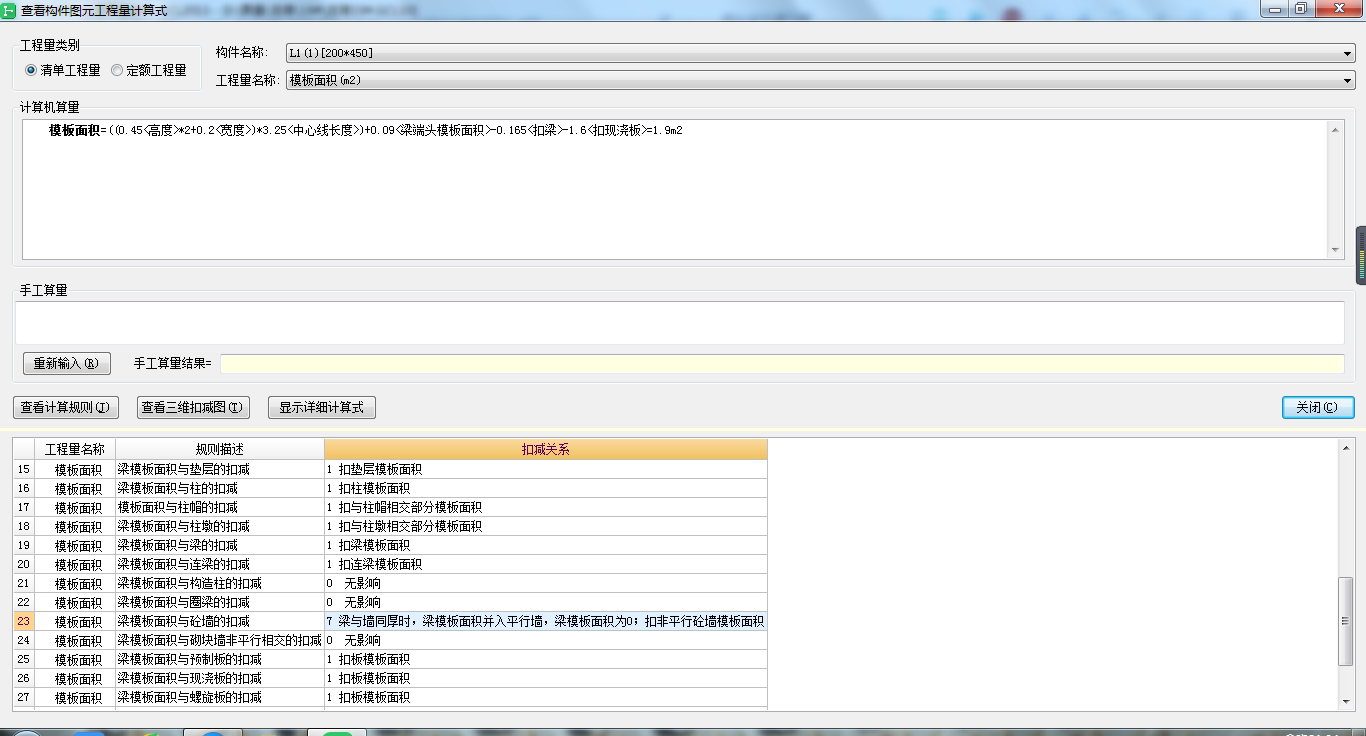1366x736 pixels.
Task: Click row 22 无影响 cell
Action: pyautogui.click(x=546, y=602)
